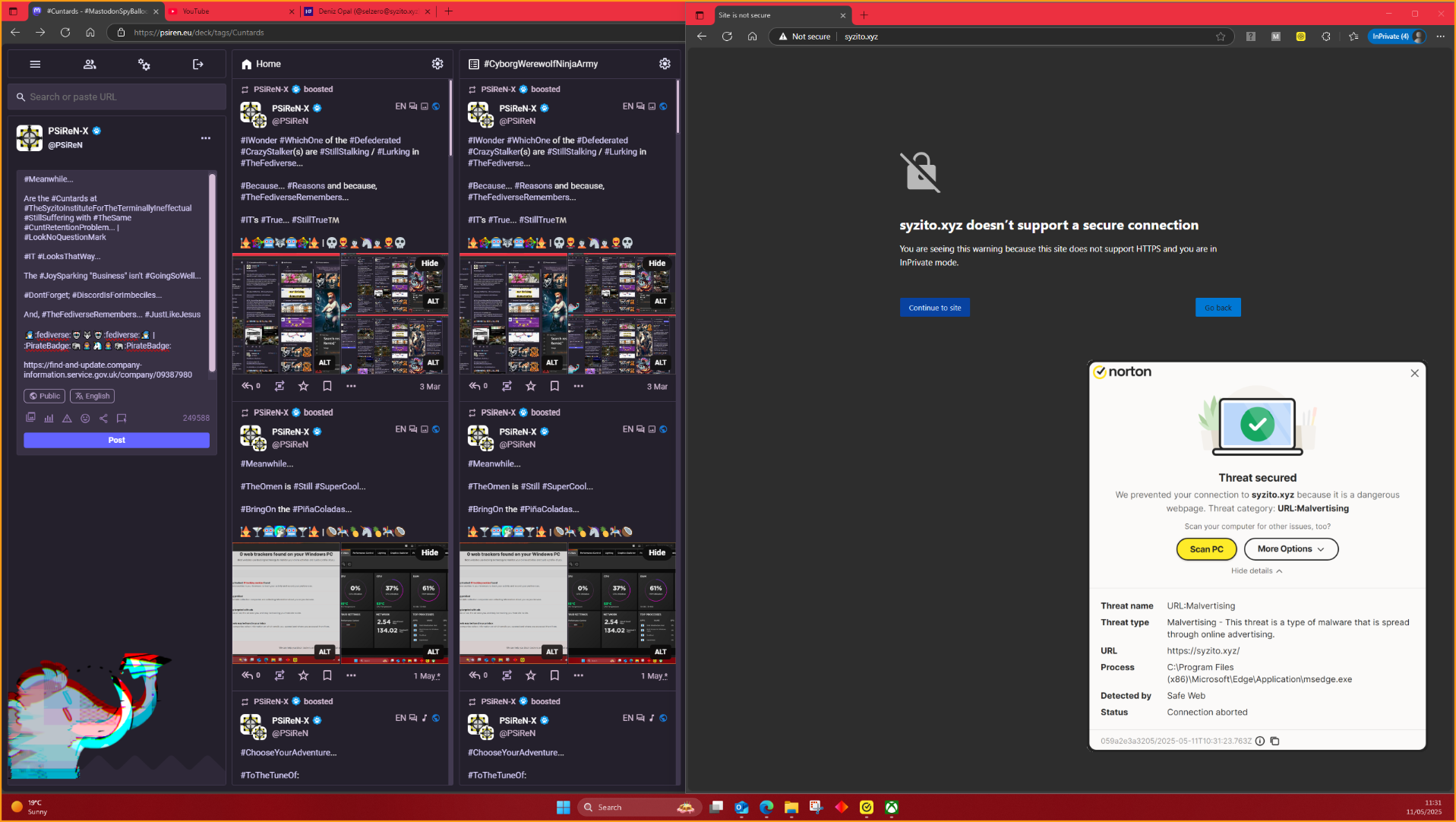Open the English language dropdown in compose
Screen dimensions: 1456x822
93,396
